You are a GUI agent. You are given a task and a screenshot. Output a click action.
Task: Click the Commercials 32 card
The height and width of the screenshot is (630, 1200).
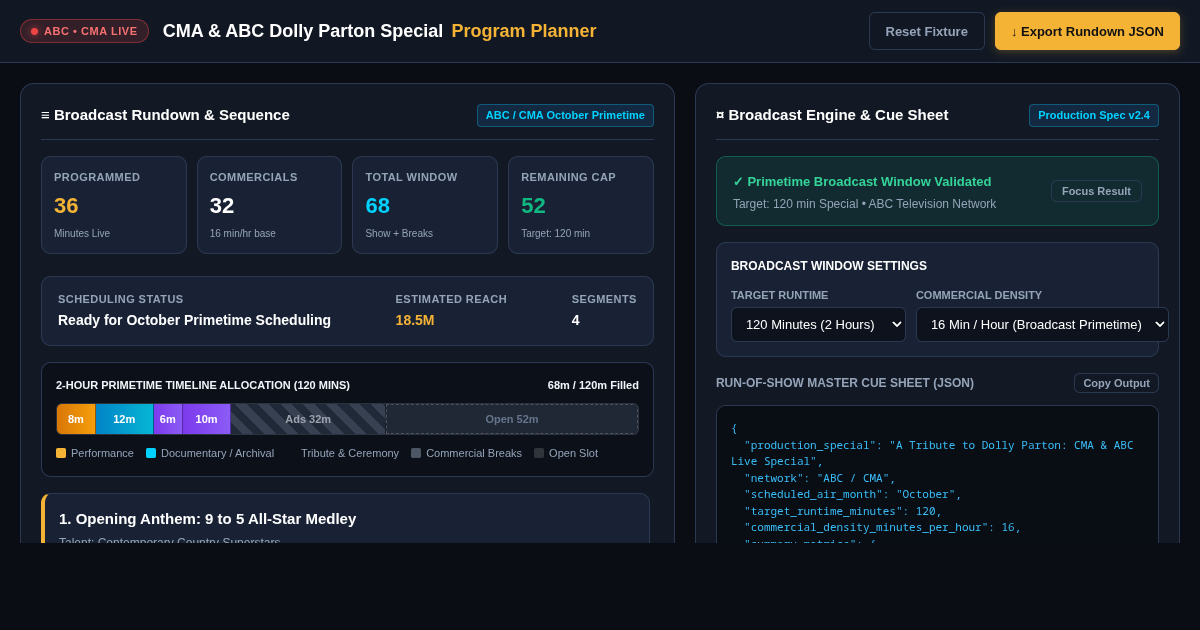tap(269, 205)
